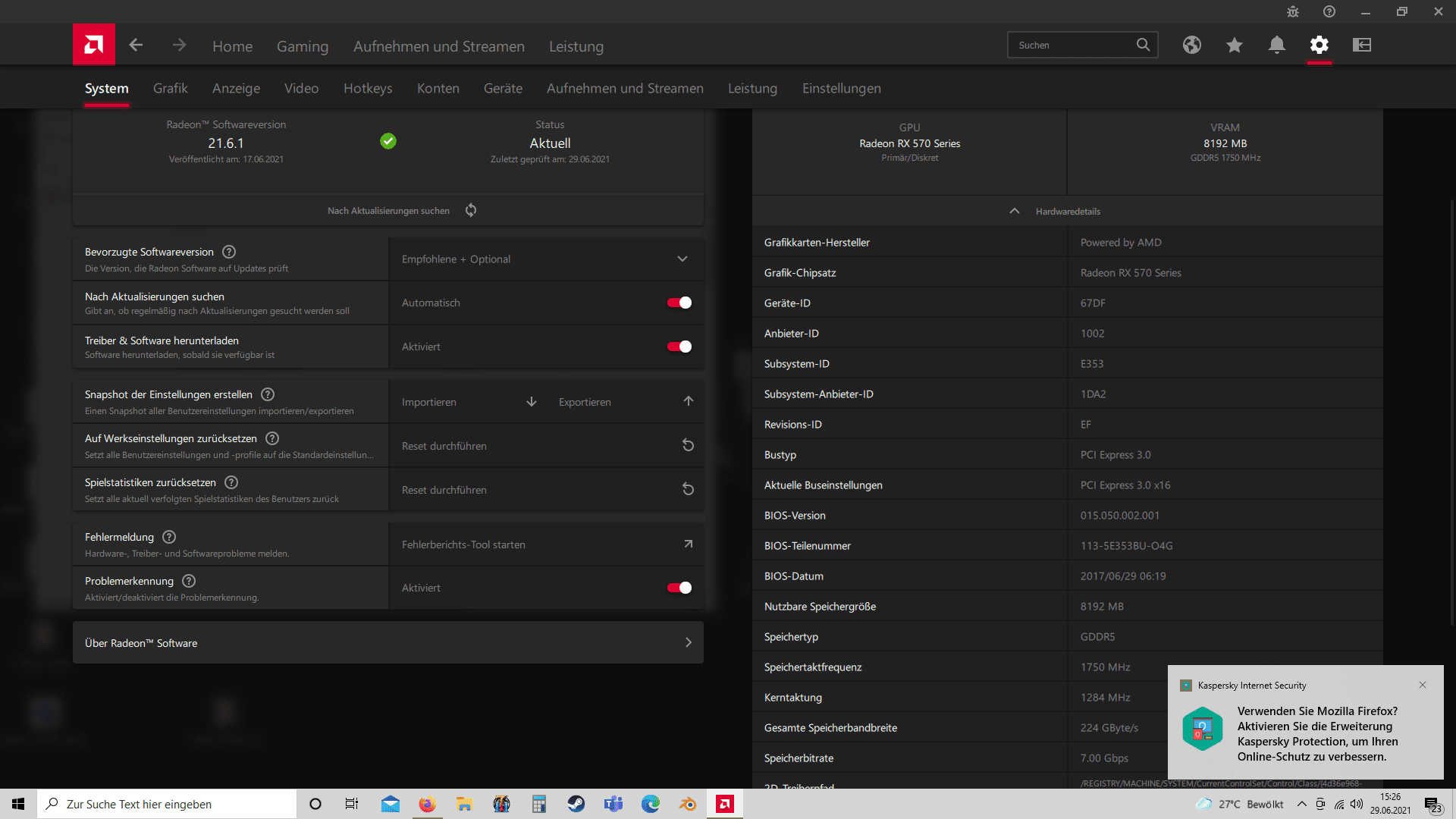Open Firefox from the taskbar
Viewport: 1456px width, 819px height.
(x=428, y=804)
